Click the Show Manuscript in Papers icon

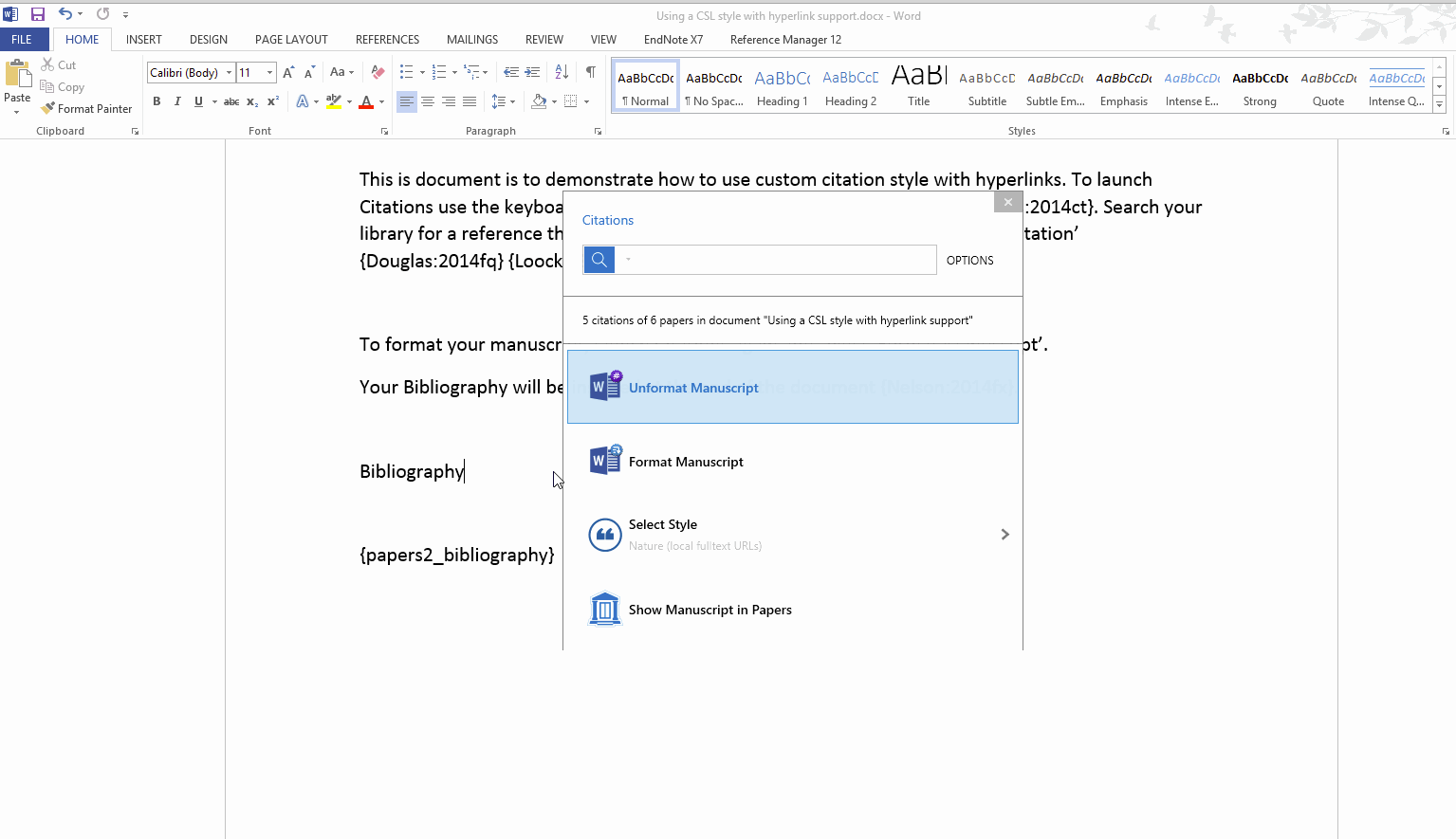pyautogui.click(x=604, y=609)
